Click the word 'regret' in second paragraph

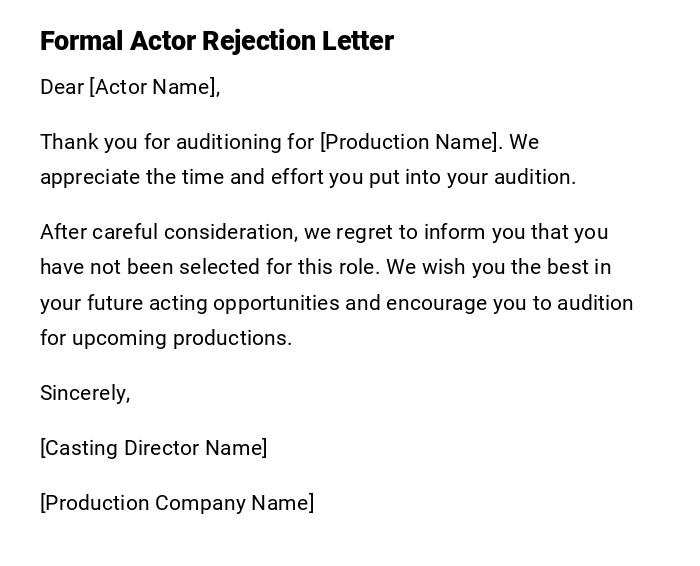coord(366,233)
